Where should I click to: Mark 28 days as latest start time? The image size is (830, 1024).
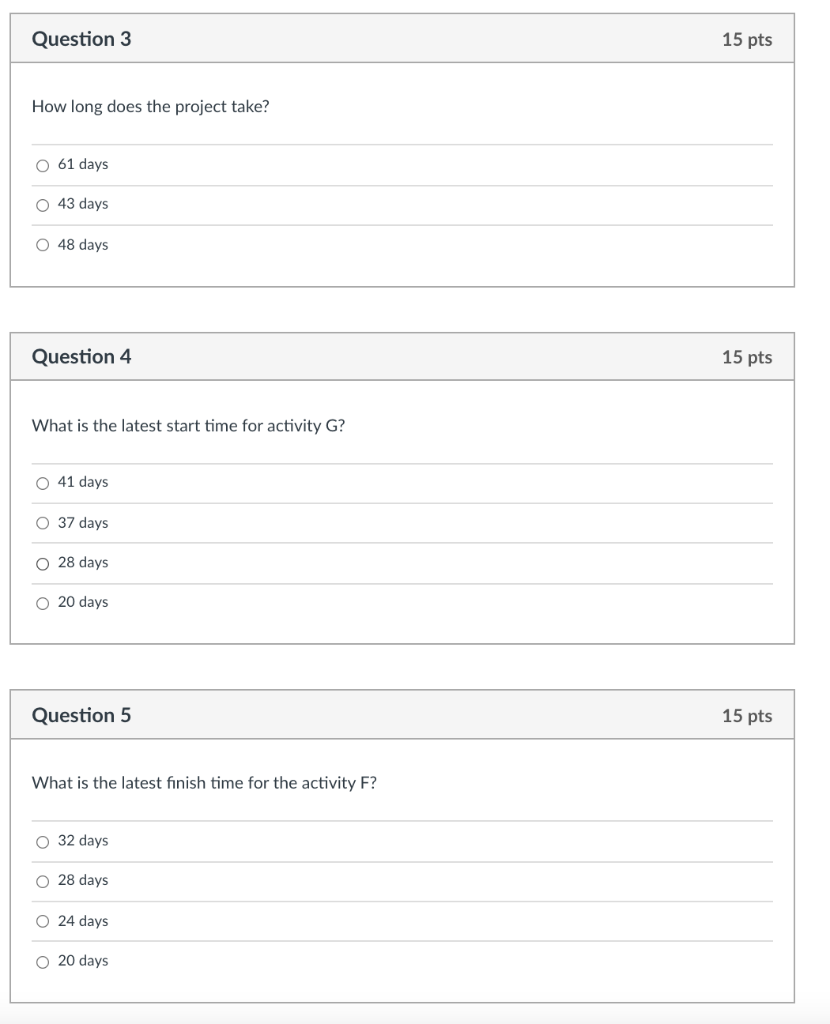pos(42,563)
